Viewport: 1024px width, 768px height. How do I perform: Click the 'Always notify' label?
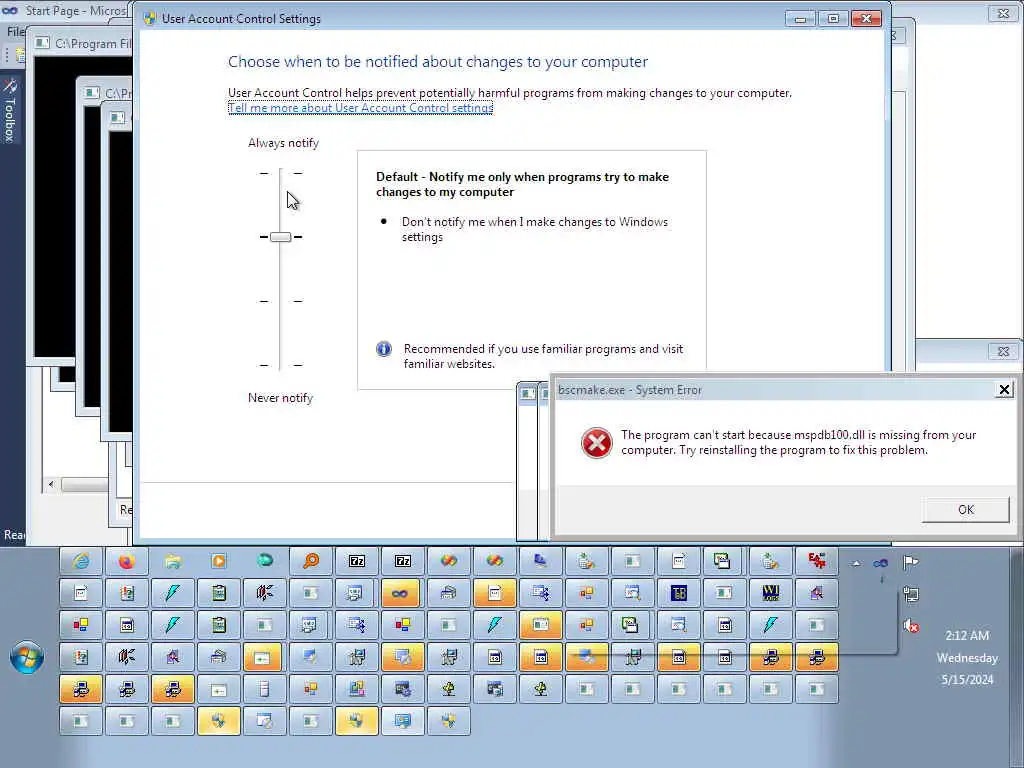[x=283, y=142]
